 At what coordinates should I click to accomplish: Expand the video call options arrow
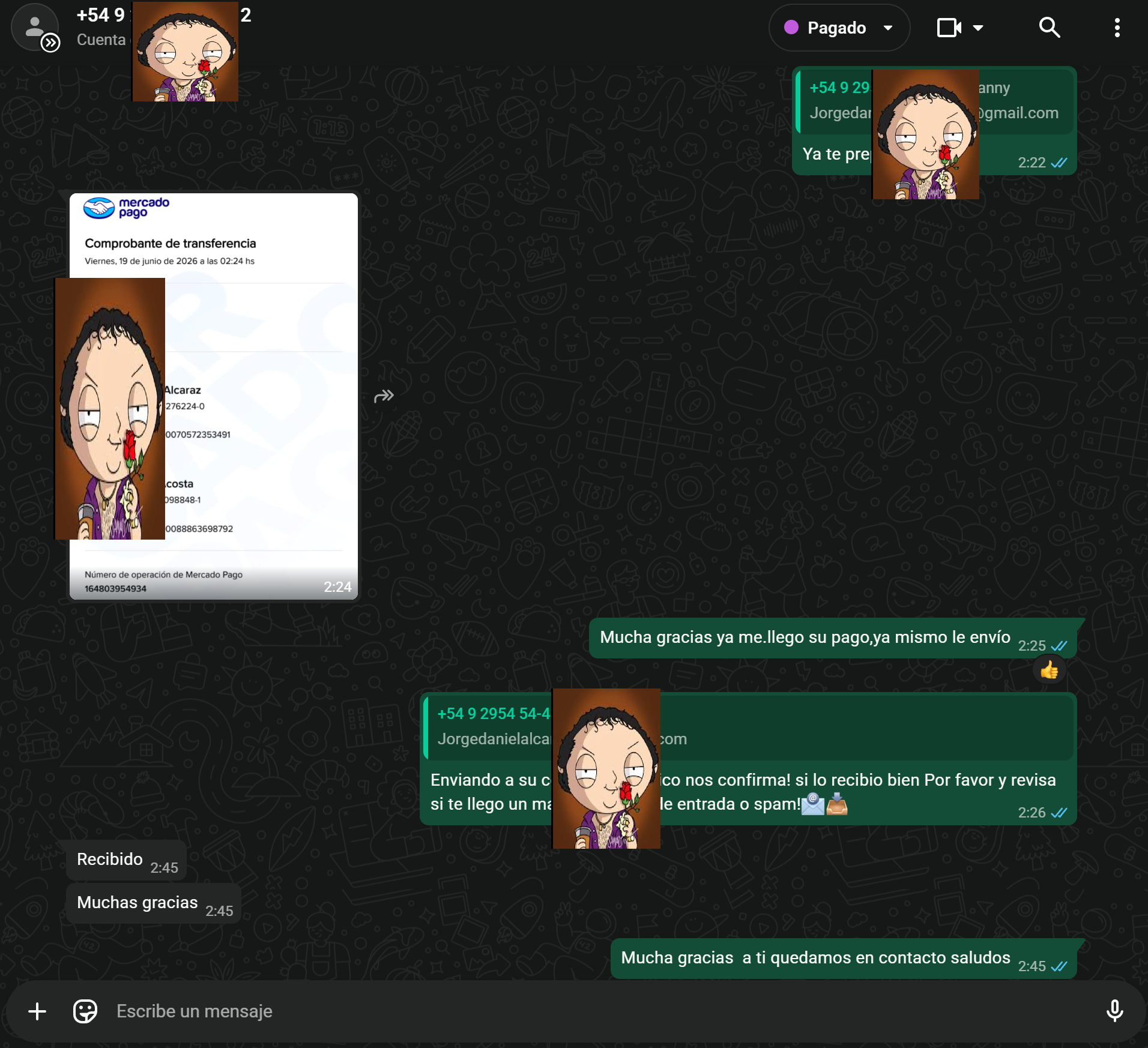click(978, 28)
